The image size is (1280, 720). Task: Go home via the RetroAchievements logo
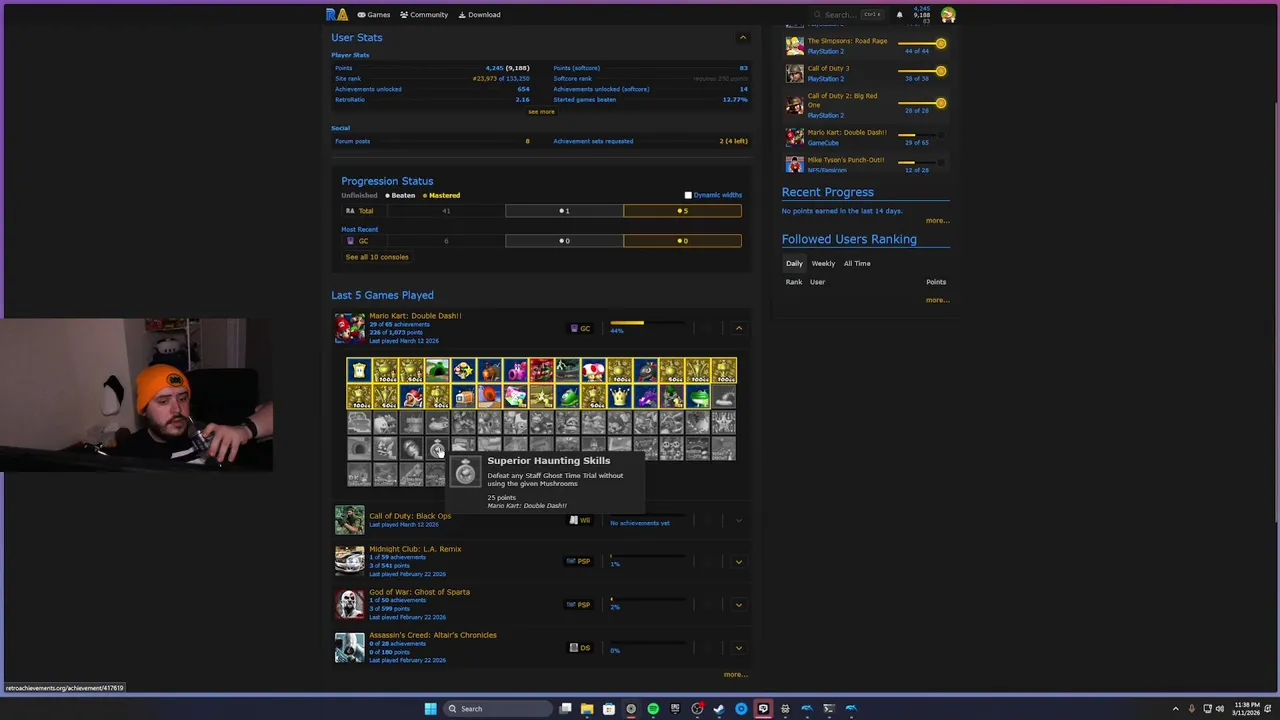(x=337, y=14)
